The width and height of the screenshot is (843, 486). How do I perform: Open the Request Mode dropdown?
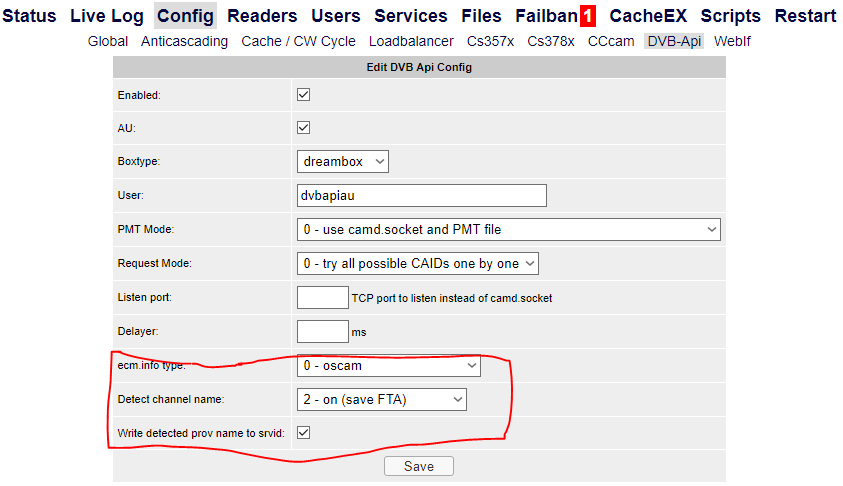418,263
